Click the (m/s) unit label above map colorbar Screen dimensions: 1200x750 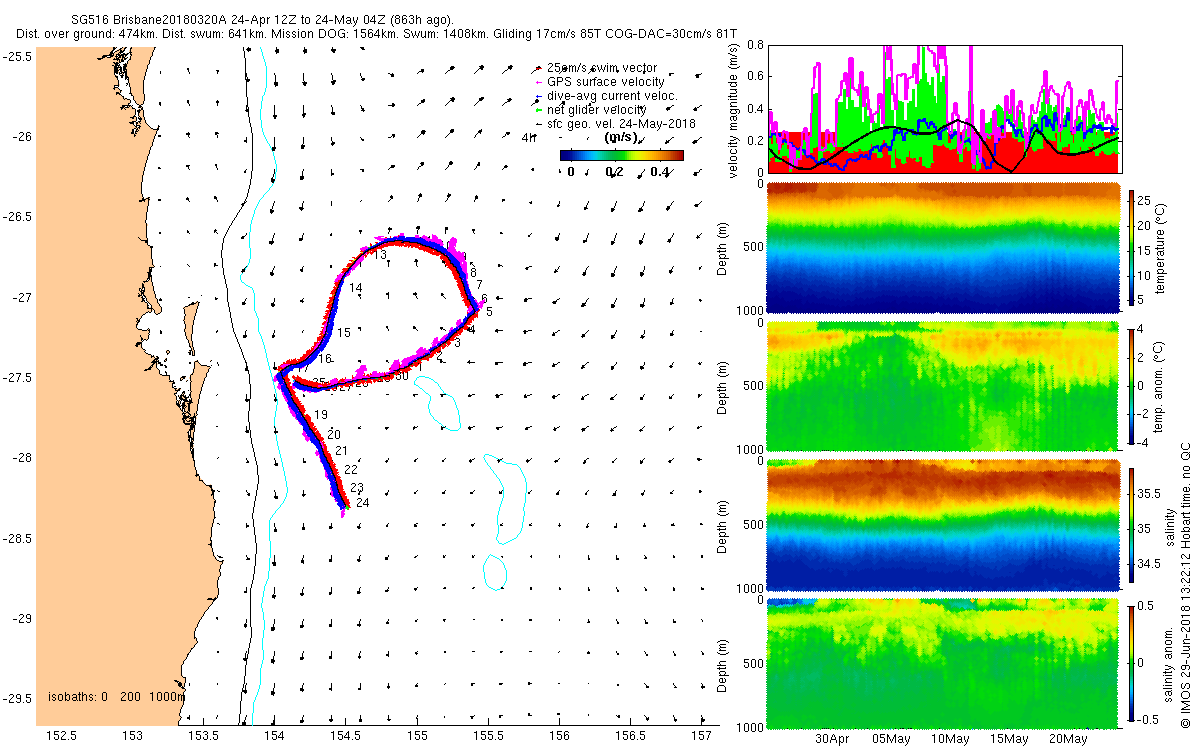point(621,137)
